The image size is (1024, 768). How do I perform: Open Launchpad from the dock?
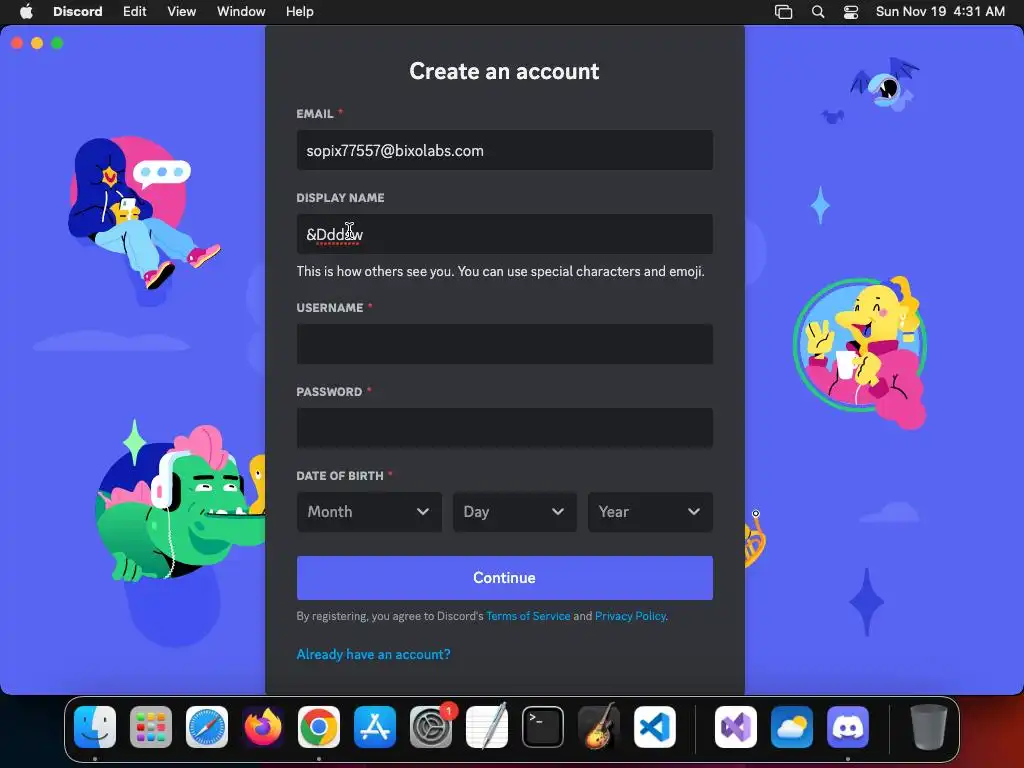click(151, 727)
